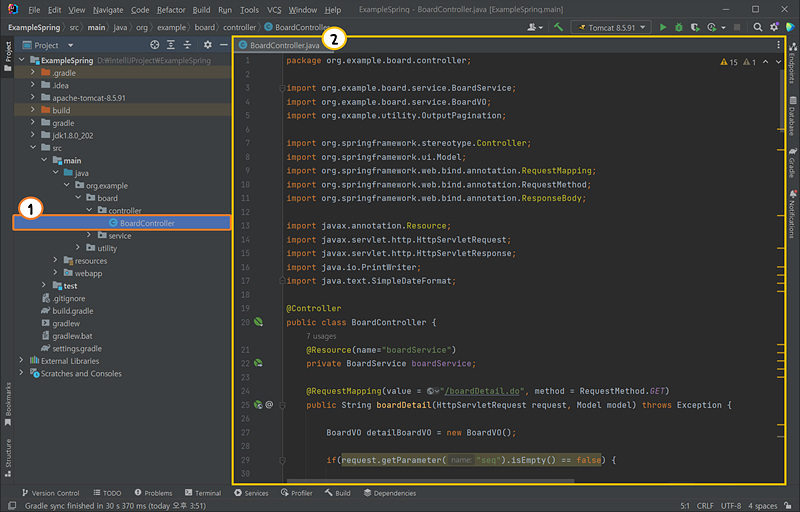Click Collapse All icon in Project panel
This screenshot has height=512, width=800.
[187, 45]
